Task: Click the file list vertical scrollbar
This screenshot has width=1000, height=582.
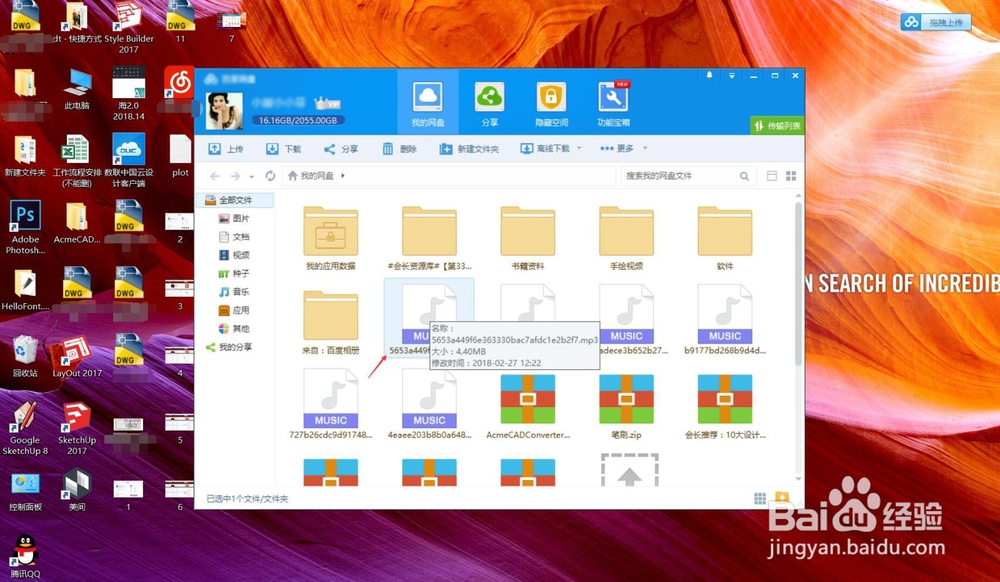Action: [x=798, y=284]
